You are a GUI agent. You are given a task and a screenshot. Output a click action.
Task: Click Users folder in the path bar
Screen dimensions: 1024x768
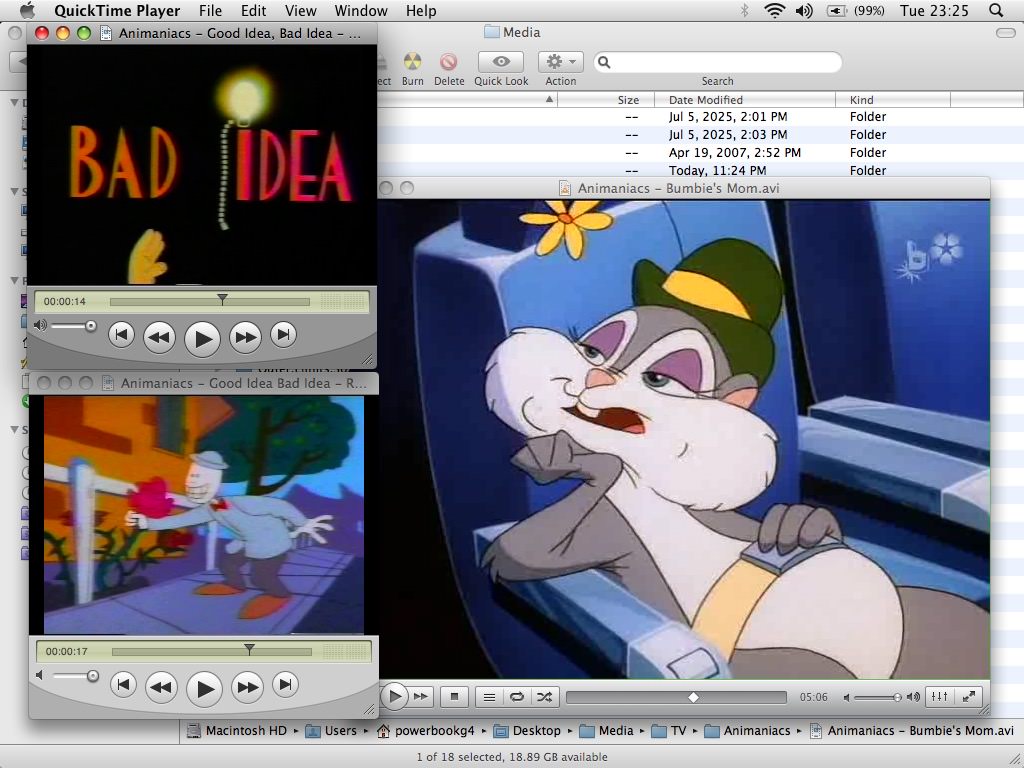[x=331, y=731]
